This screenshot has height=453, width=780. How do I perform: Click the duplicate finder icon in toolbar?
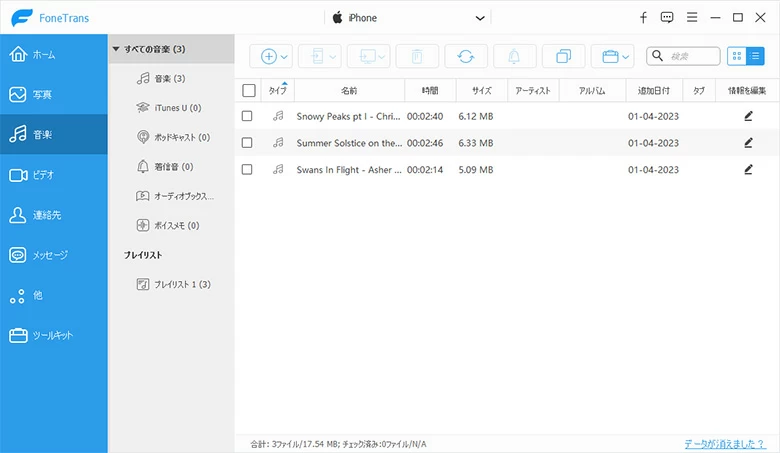click(563, 56)
